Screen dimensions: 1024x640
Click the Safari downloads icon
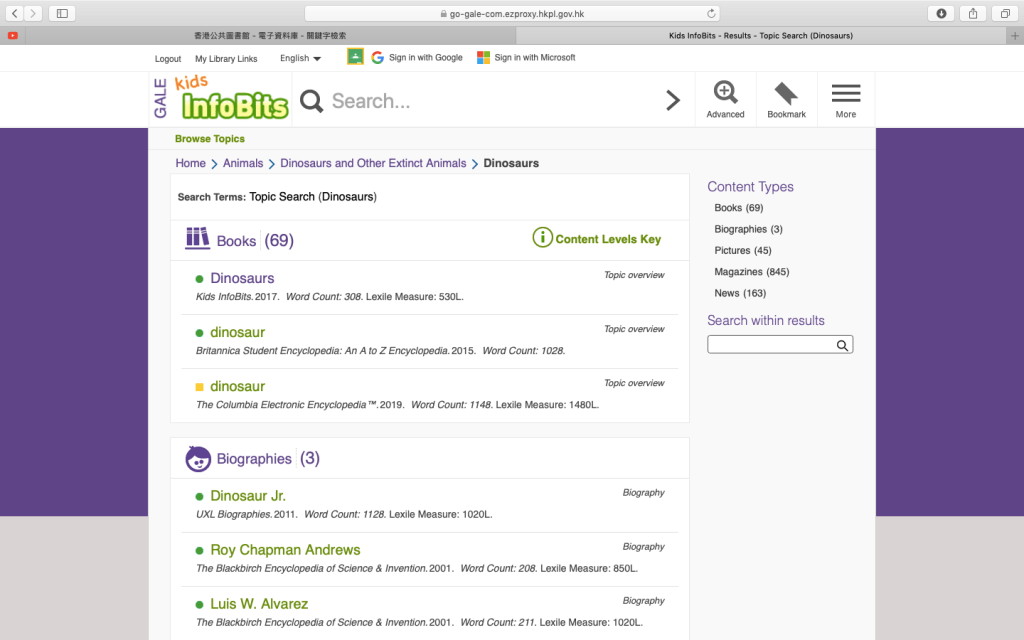941,13
